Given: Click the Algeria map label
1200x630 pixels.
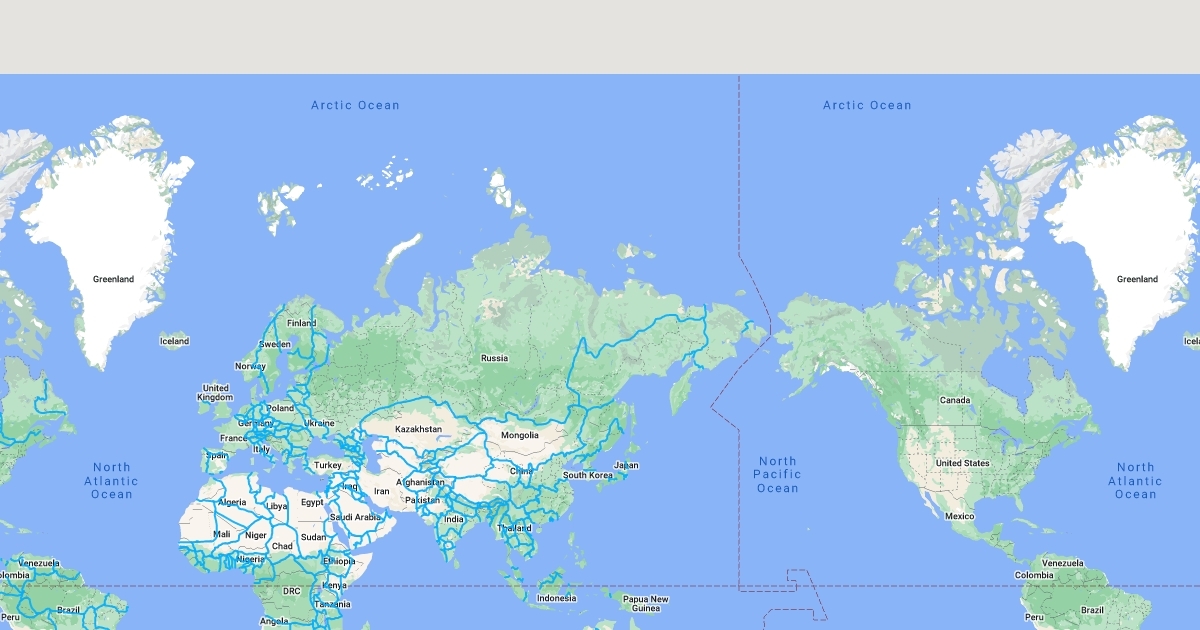Looking at the screenshot, I should pyautogui.click(x=232, y=502).
